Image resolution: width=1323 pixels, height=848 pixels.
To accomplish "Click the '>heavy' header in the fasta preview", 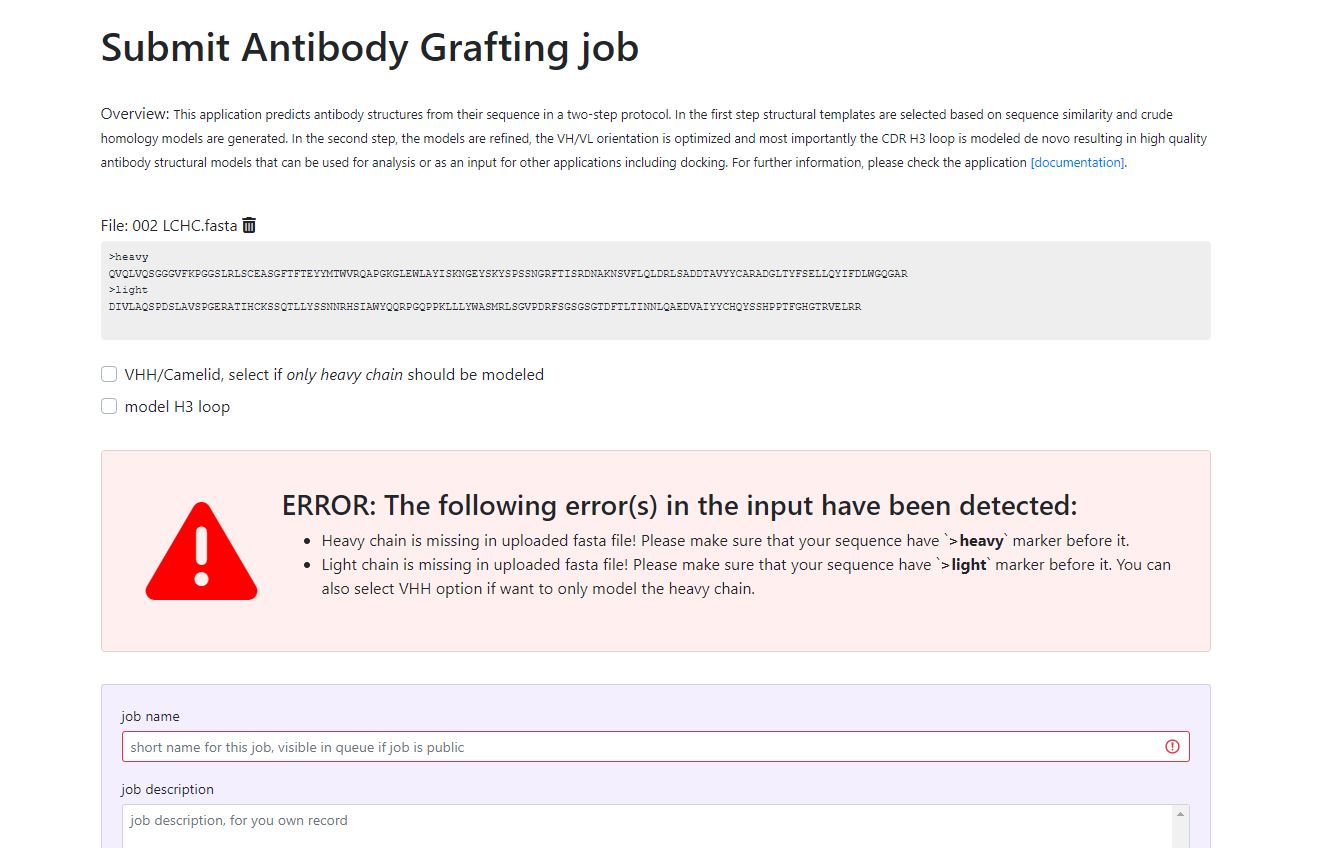I will tap(129, 257).
